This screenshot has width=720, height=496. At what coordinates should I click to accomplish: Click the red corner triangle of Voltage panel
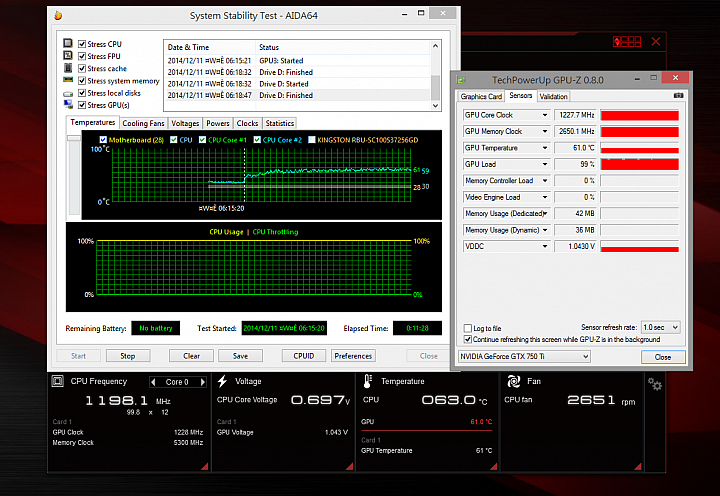tap(349, 467)
